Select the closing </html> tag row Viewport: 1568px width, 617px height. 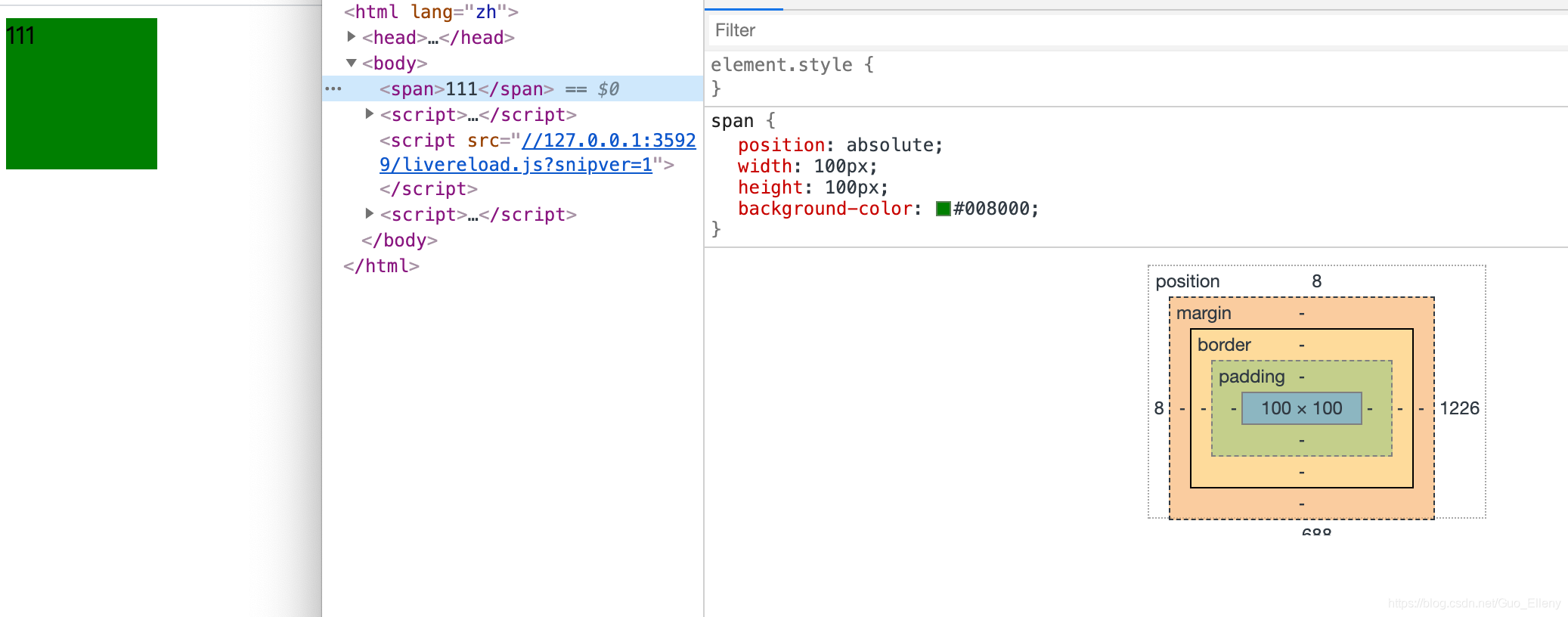tap(381, 265)
